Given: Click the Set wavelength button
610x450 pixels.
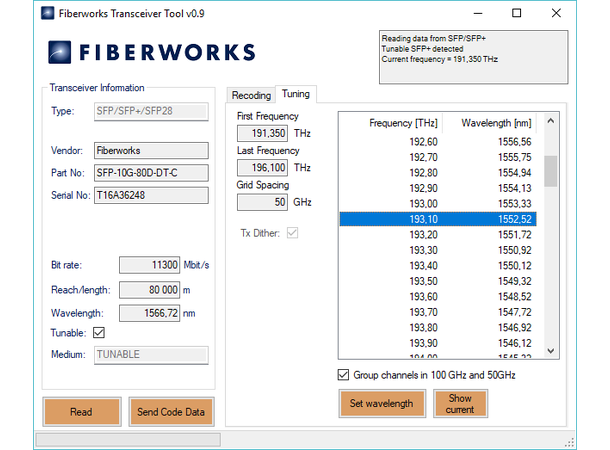Looking at the screenshot, I should click(x=382, y=403).
